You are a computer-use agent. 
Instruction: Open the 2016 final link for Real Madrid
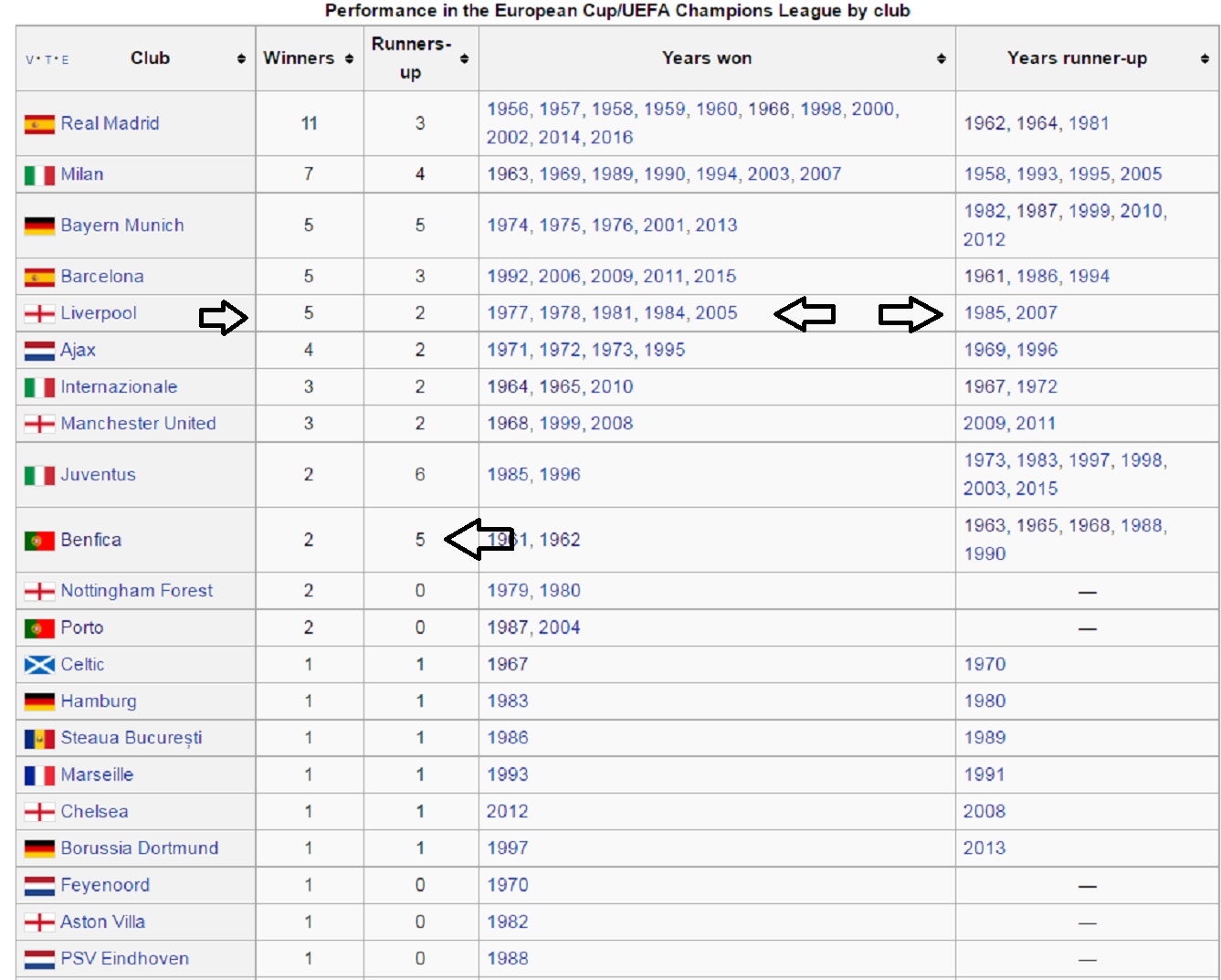coord(611,137)
